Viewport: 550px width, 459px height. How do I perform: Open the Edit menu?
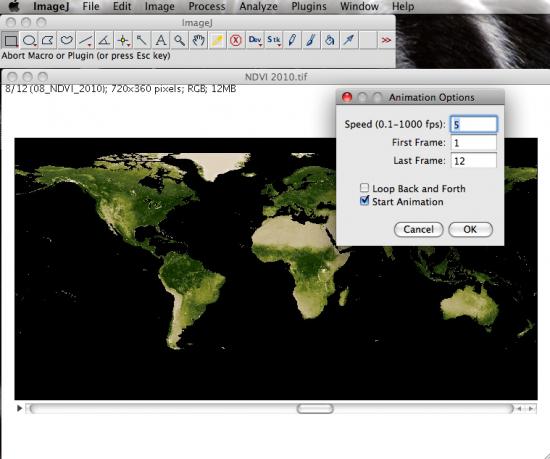pyautogui.click(x=122, y=6)
